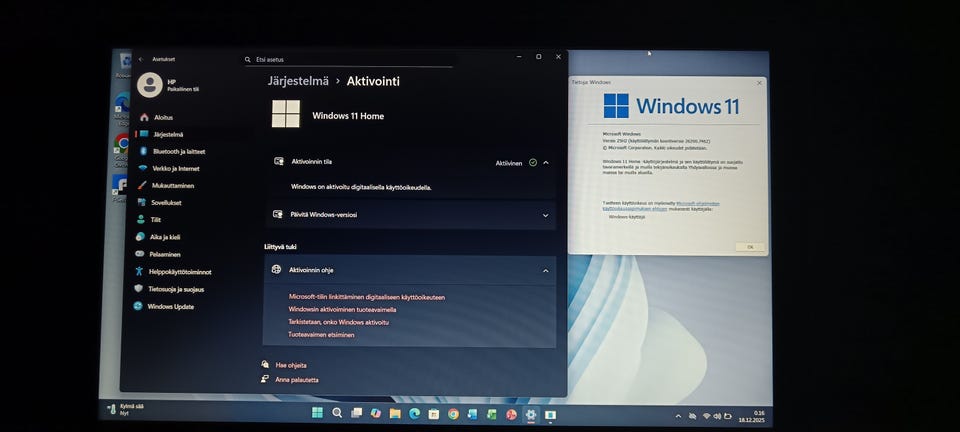Open File Explorer from the taskbar
The image size is (960, 432).
[x=395, y=414]
